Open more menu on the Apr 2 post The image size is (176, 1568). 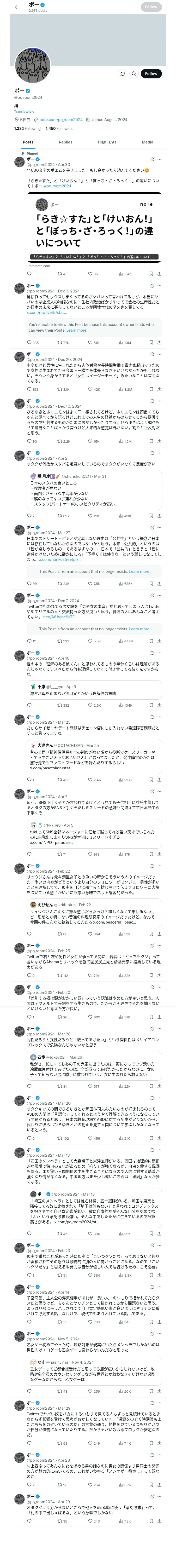160,453
